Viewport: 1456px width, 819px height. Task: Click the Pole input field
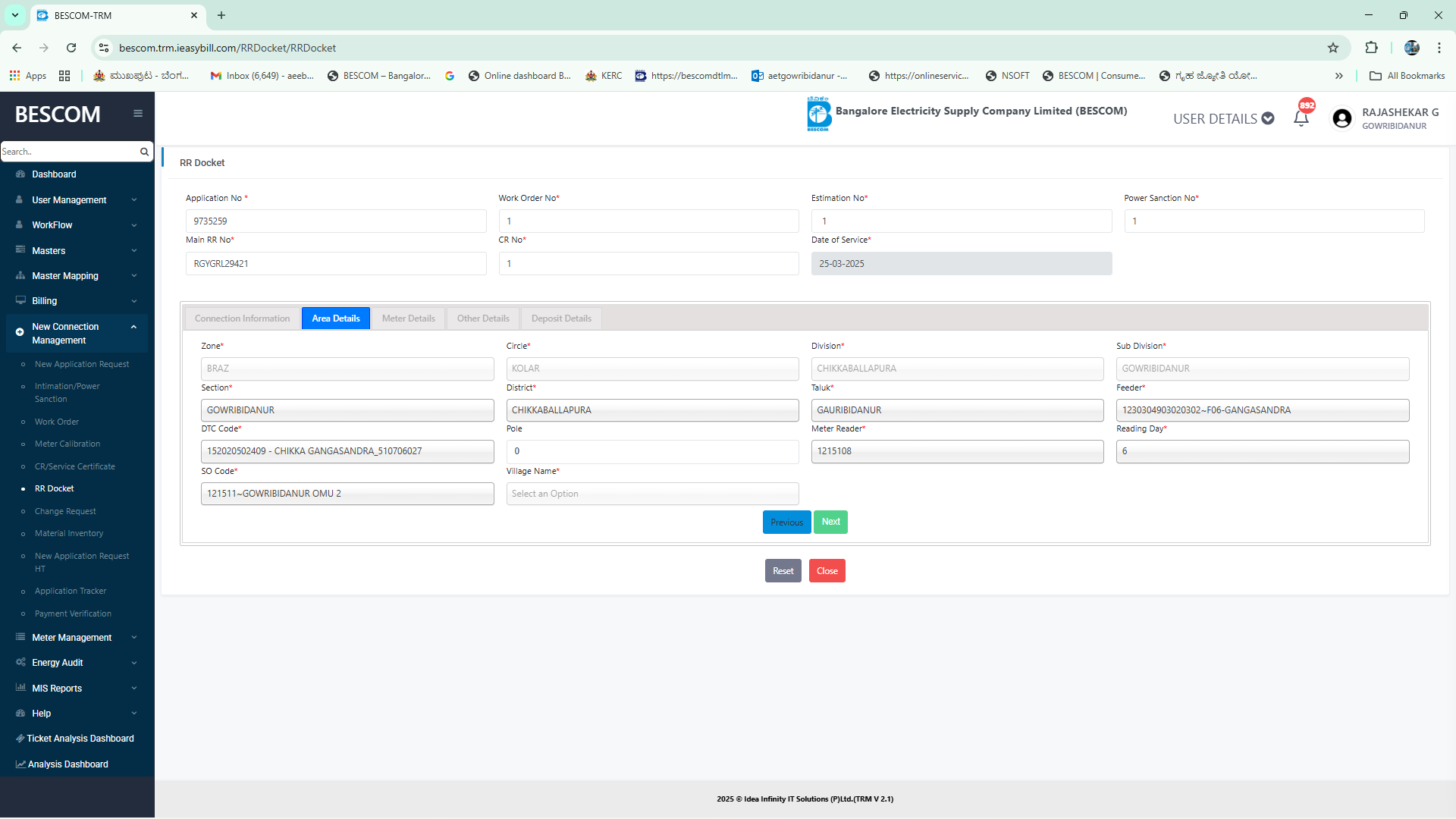pos(652,451)
